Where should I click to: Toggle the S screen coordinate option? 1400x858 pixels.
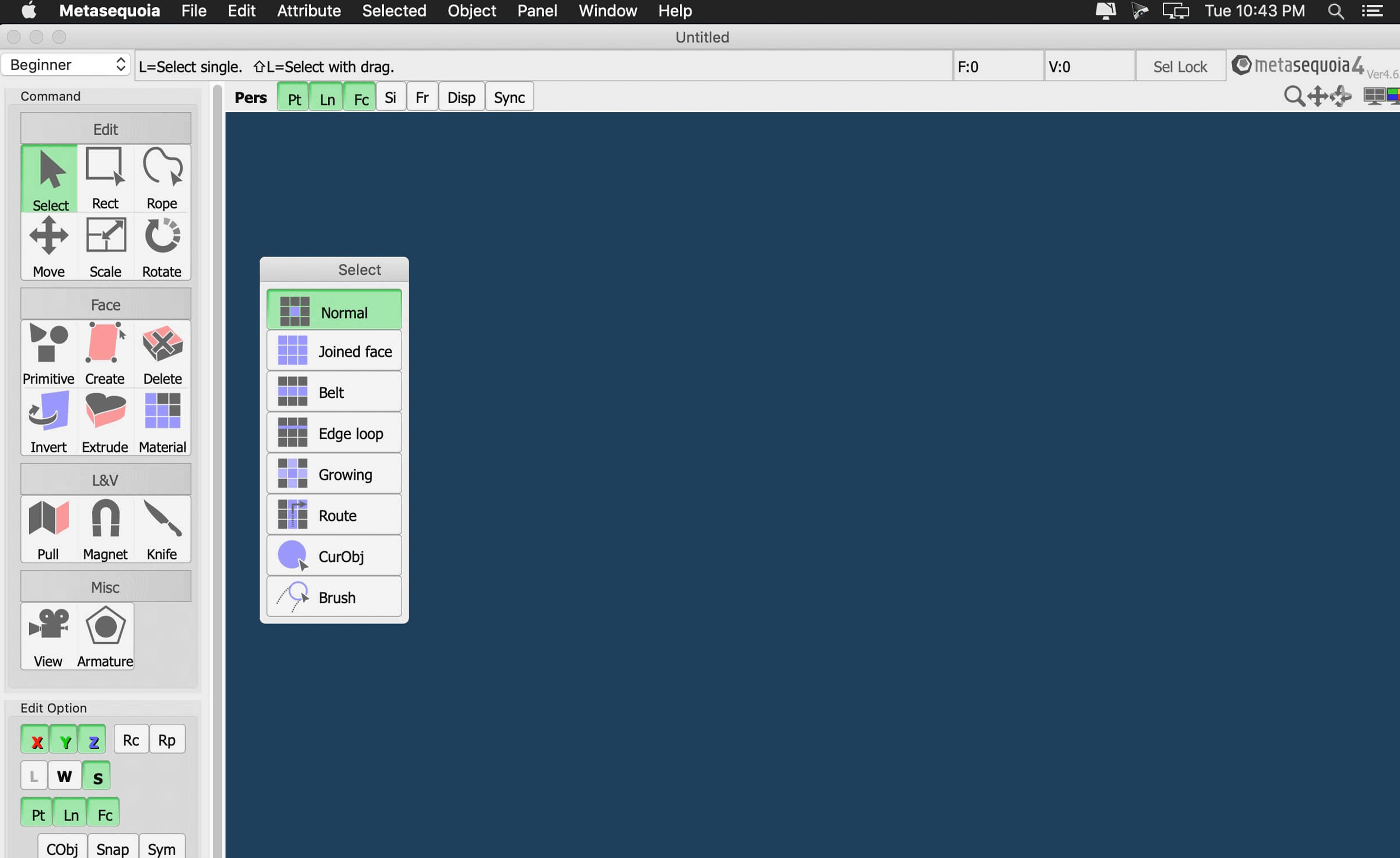tap(97, 777)
